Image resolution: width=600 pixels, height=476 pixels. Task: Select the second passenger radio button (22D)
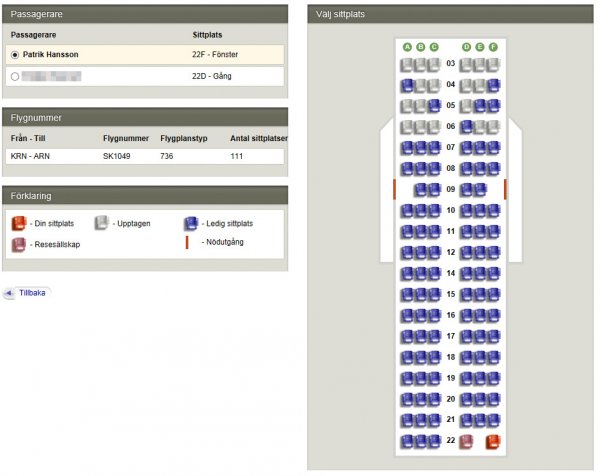14,76
